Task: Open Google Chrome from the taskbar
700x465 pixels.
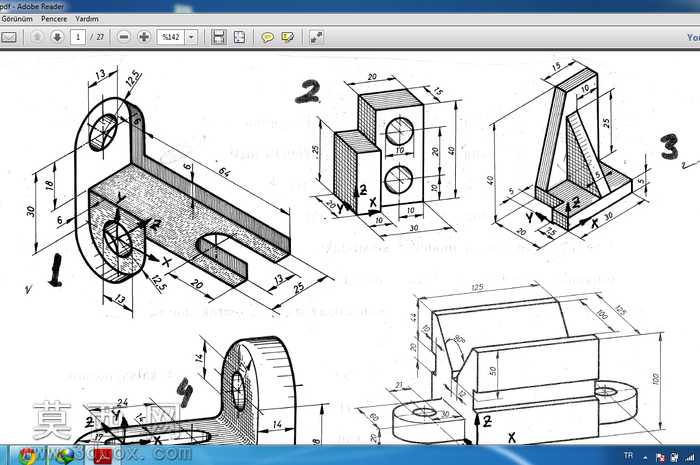Action: tap(27, 455)
